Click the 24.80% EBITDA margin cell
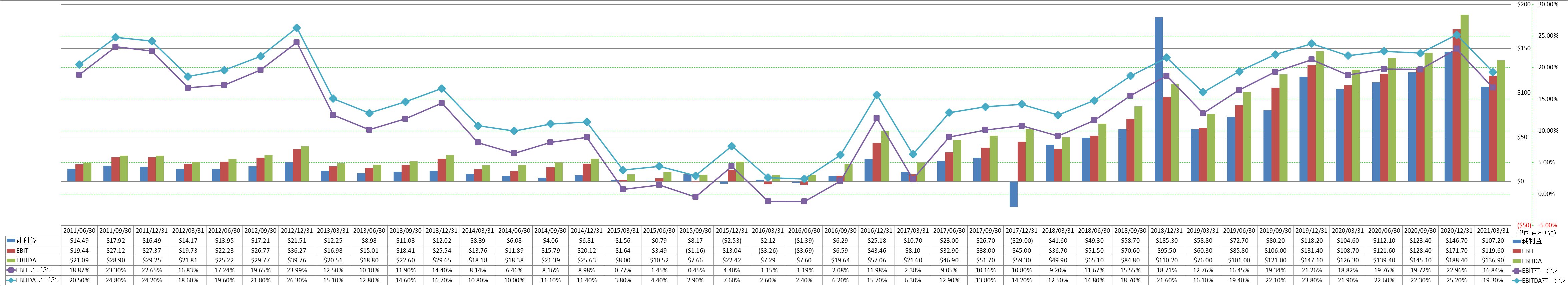The height and width of the screenshot is (286, 1568). 116,280
